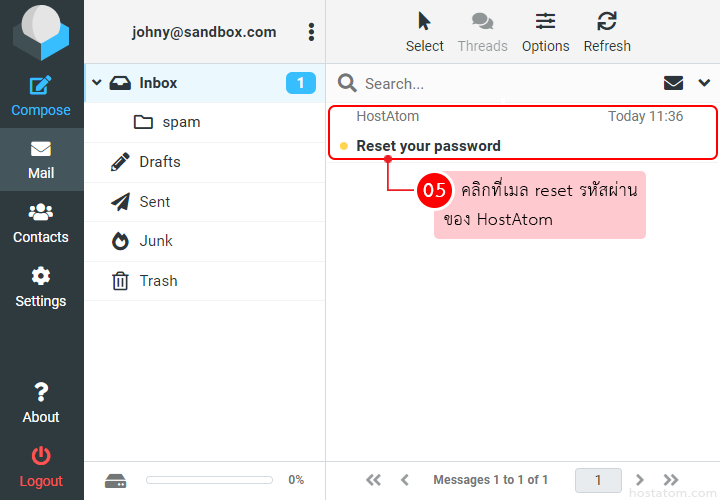Open the Trash folder
The width and height of the screenshot is (720, 500).
pos(158,281)
